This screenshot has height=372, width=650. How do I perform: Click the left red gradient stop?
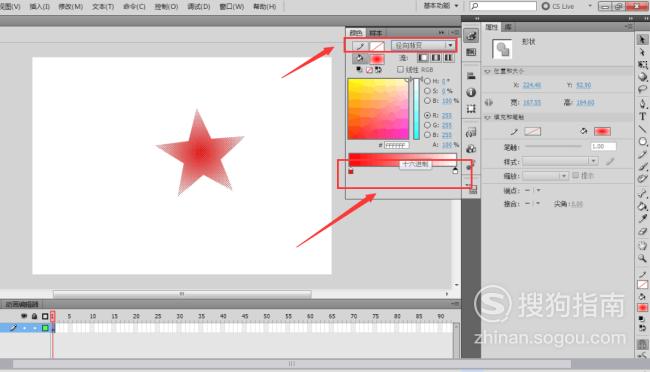point(351,171)
